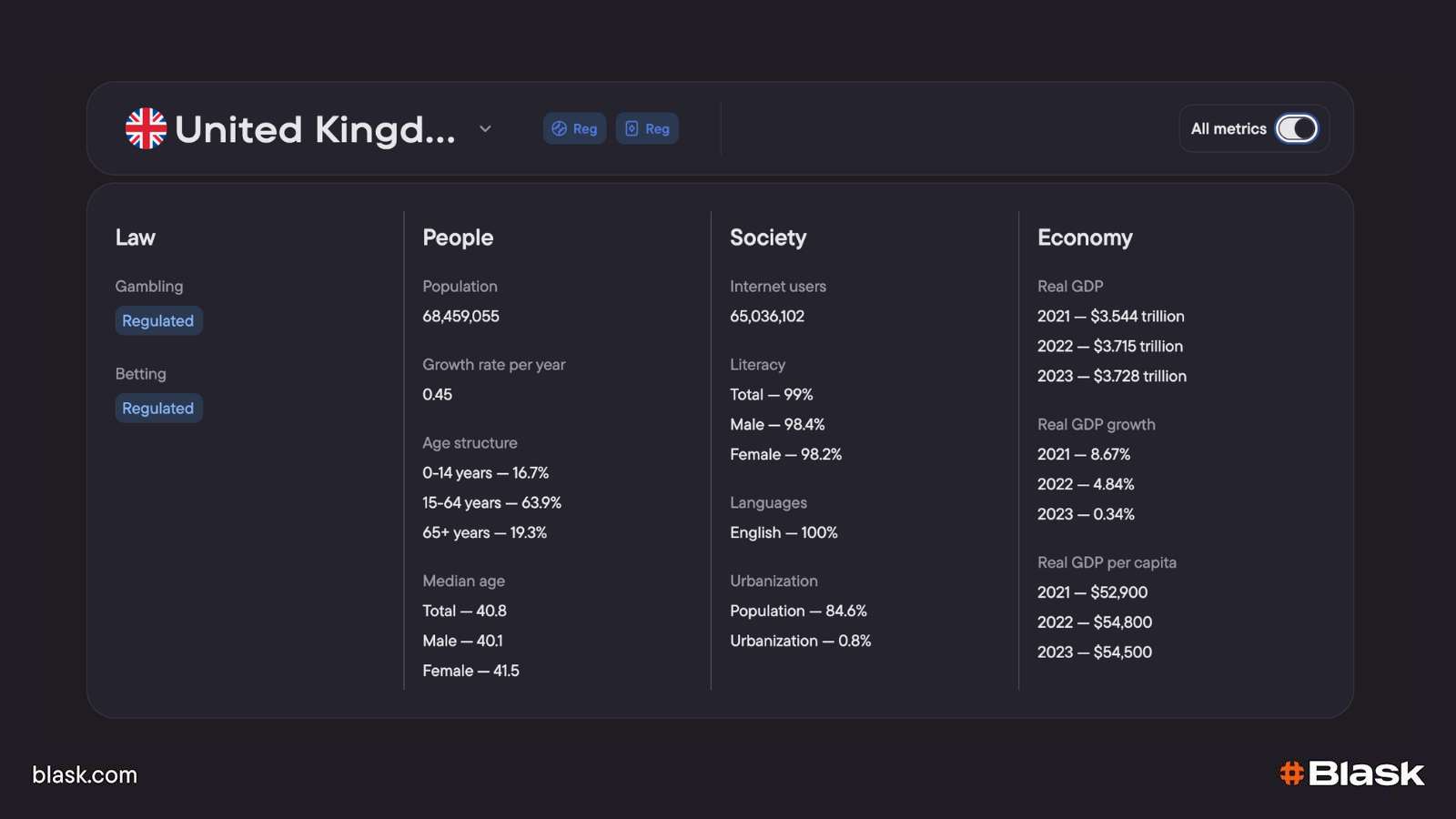Click the Regulated badge under Betting
This screenshot has height=819, width=1456.
point(158,408)
